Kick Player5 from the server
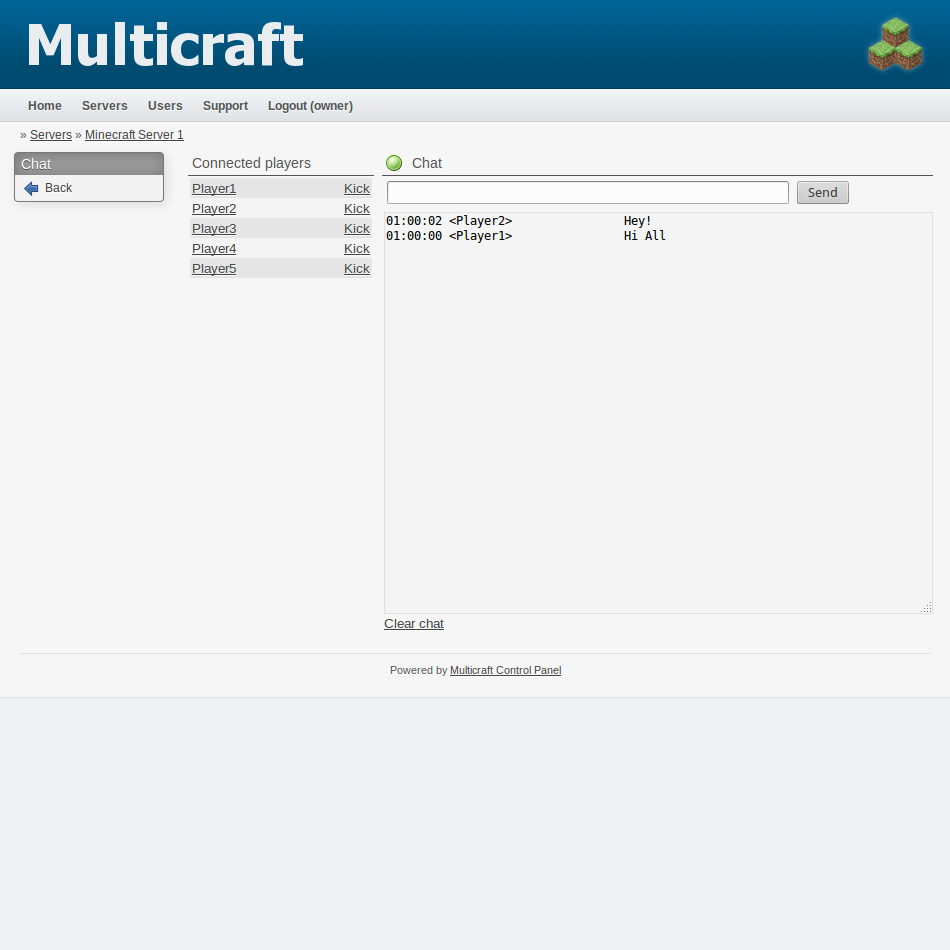 click(x=357, y=268)
